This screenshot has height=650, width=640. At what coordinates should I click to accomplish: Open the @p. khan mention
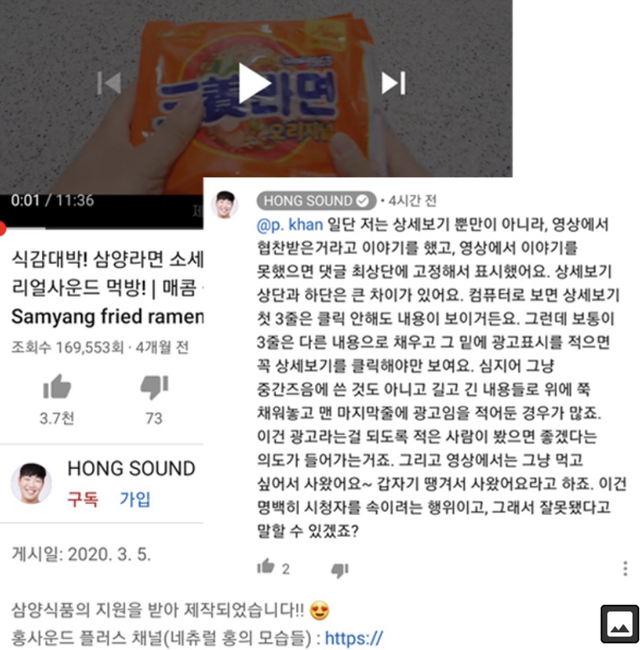pos(290,225)
